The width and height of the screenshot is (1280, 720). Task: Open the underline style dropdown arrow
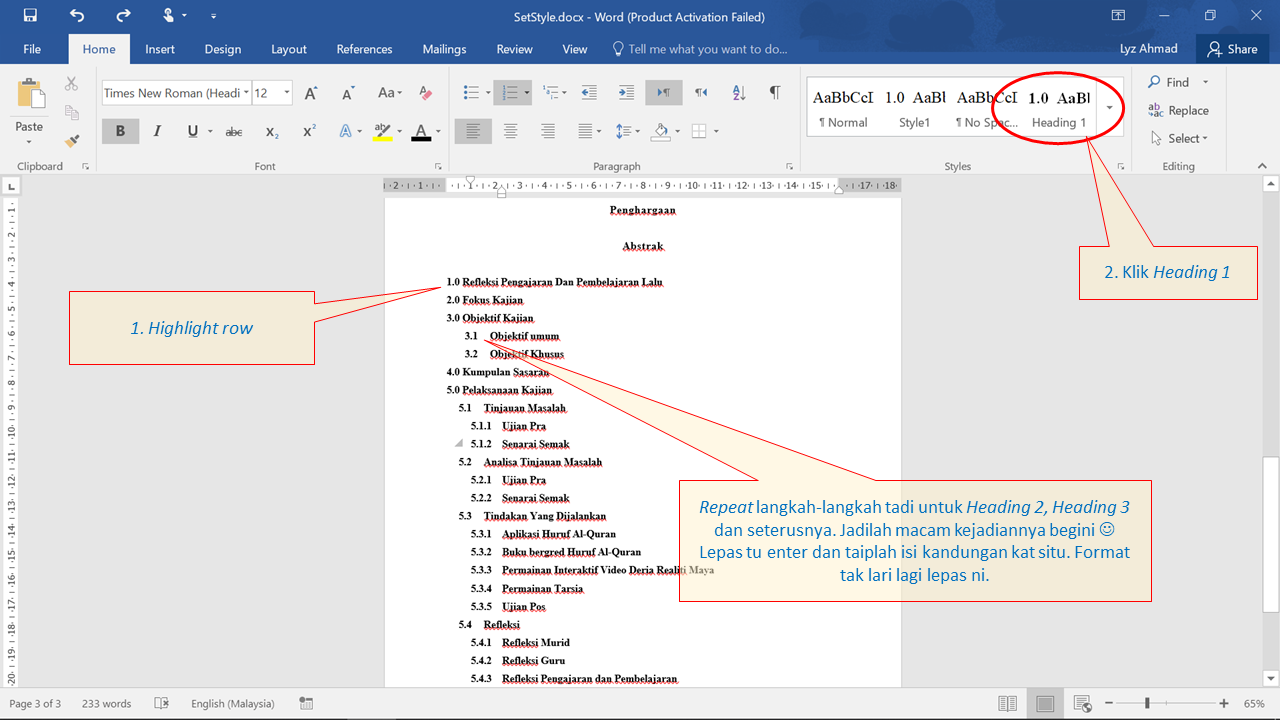coord(212,131)
